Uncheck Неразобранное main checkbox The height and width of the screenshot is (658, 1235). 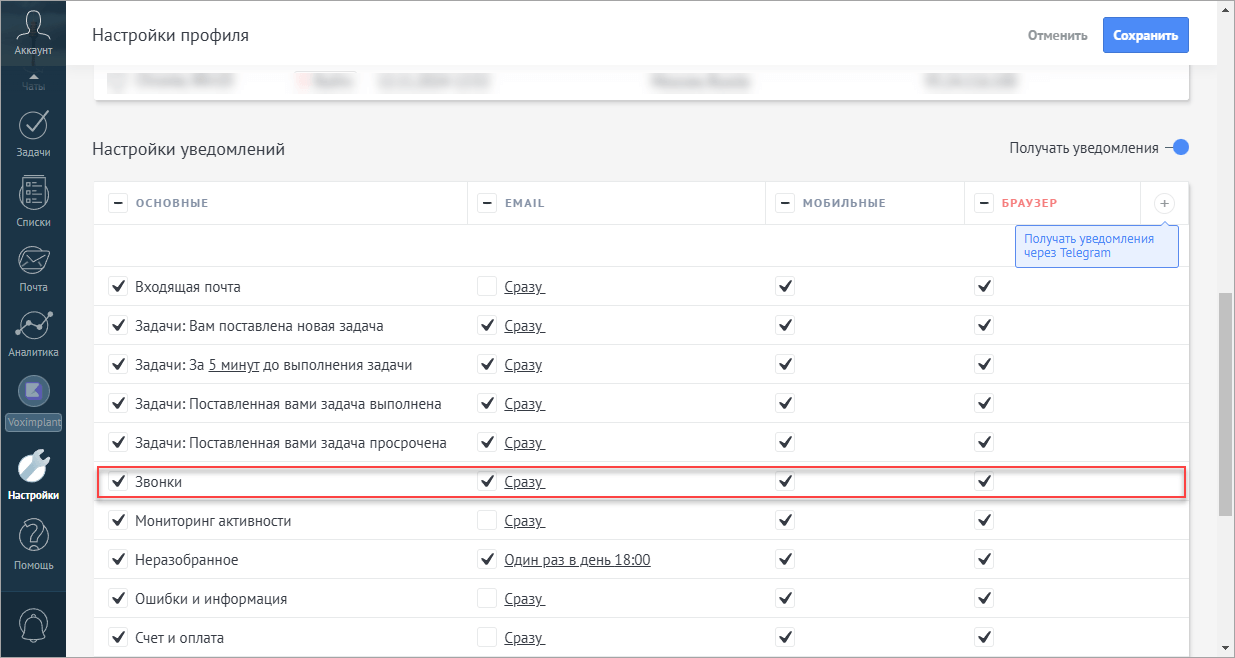118,560
